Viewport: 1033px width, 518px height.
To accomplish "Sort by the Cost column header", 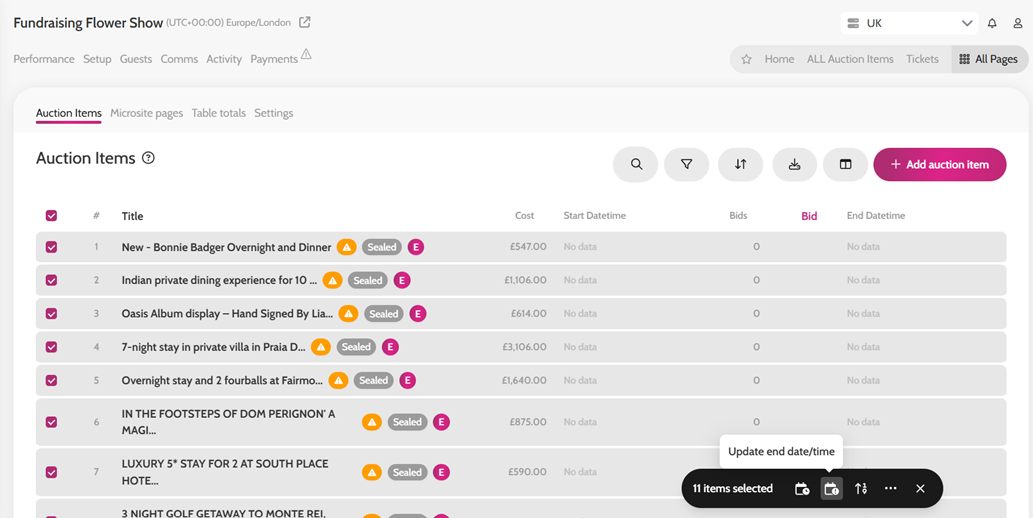I will point(524,216).
